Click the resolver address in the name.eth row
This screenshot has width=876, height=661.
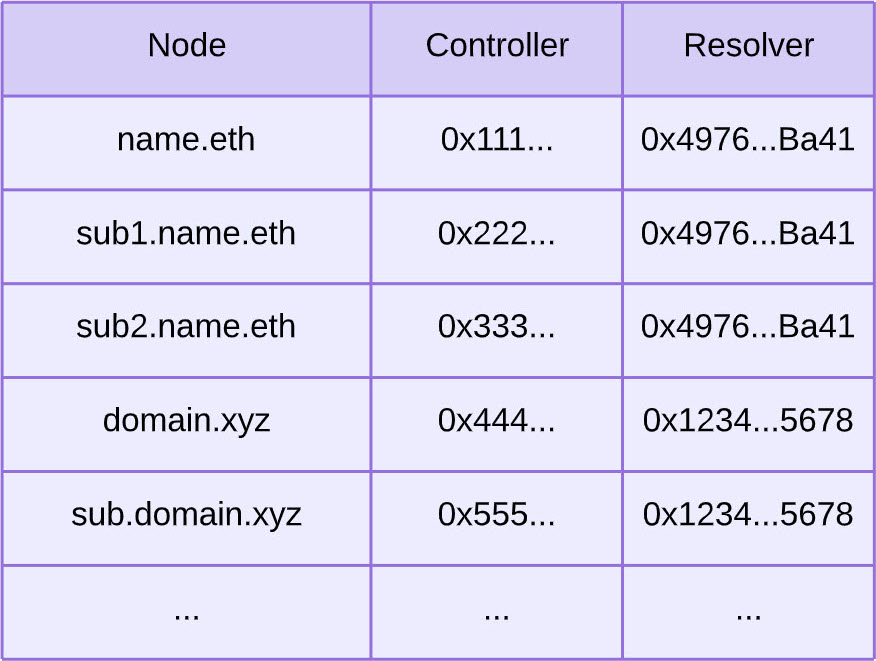(x=748, y=140)
